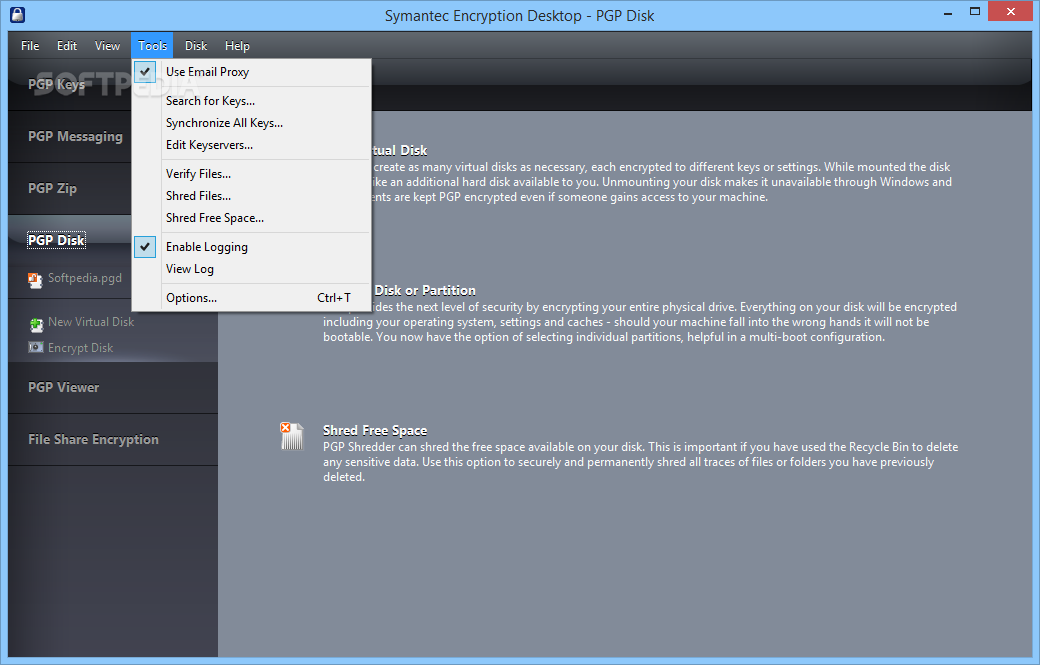This screenshot has height=665, width=1040.
Task: Choose Synchronize All Keys entry
Action: 251,123
